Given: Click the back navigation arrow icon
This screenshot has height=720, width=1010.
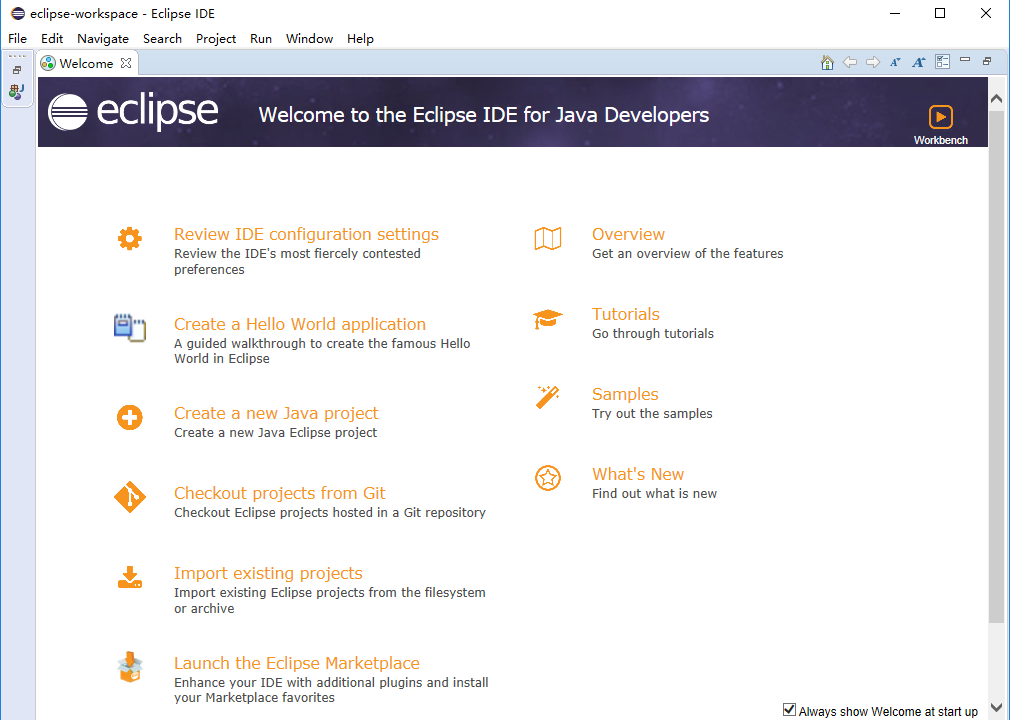Looking at the screenshot, I should [850, 61].
